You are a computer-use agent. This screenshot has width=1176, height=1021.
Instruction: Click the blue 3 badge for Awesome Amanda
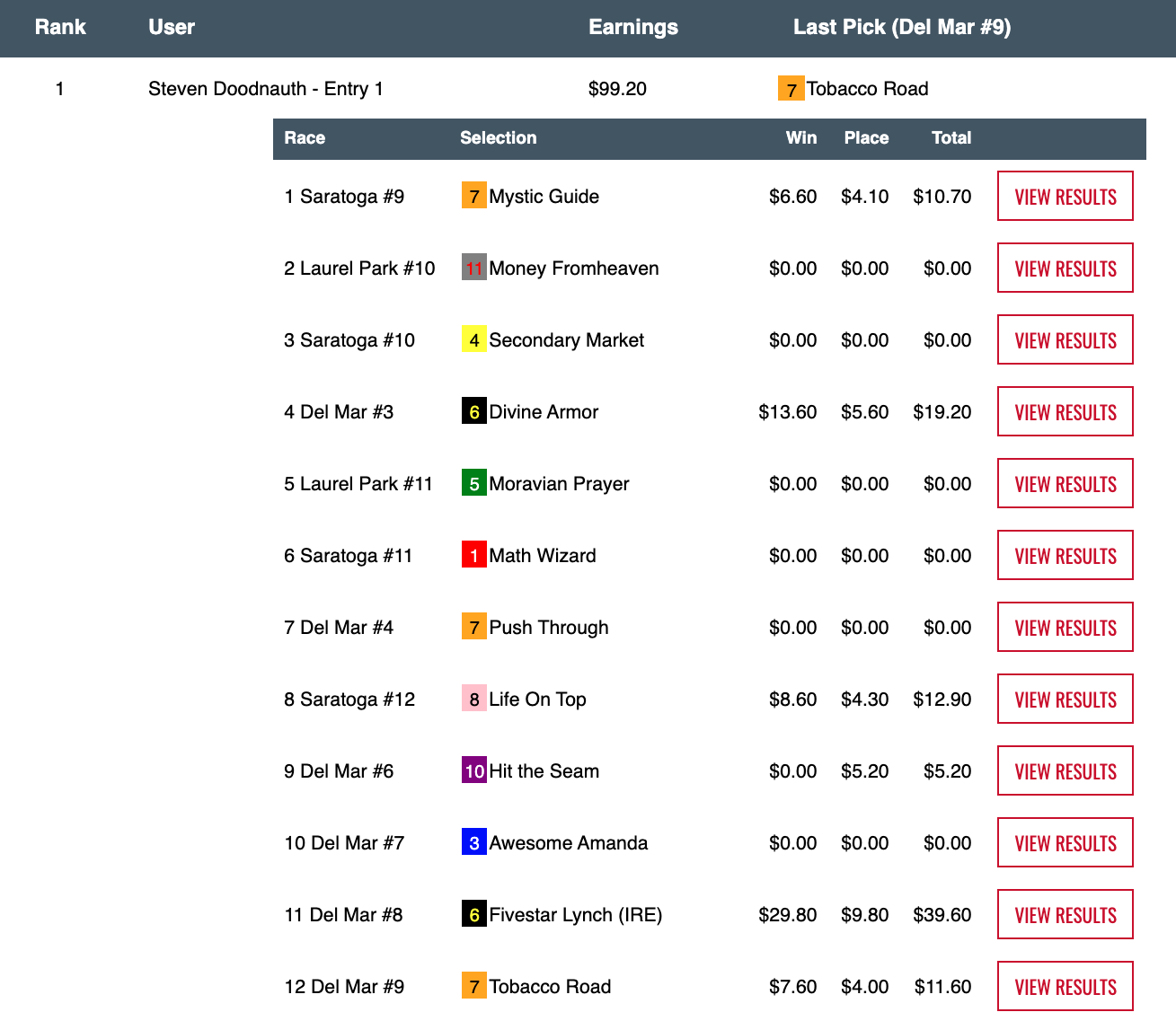click(473, 842)
